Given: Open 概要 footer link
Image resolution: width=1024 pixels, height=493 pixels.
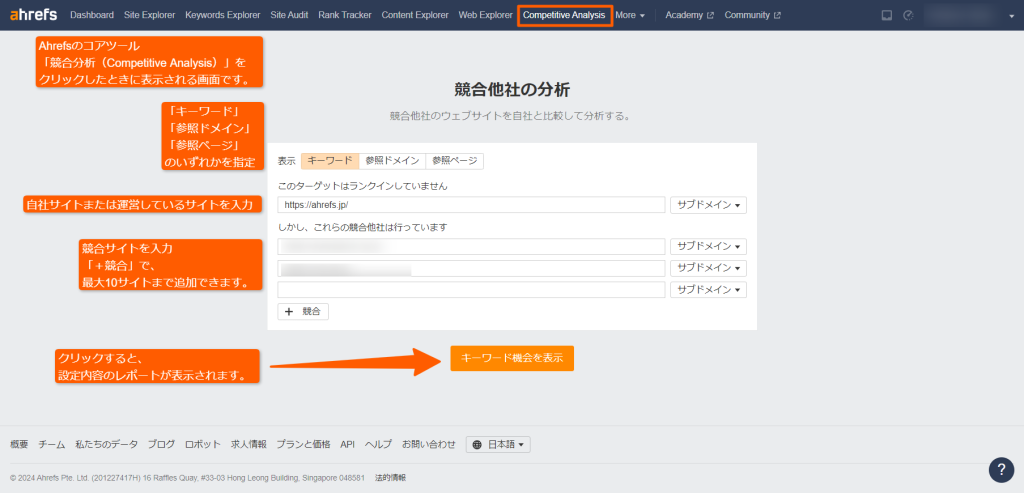Looking at the screenshot, I should 19,444.
